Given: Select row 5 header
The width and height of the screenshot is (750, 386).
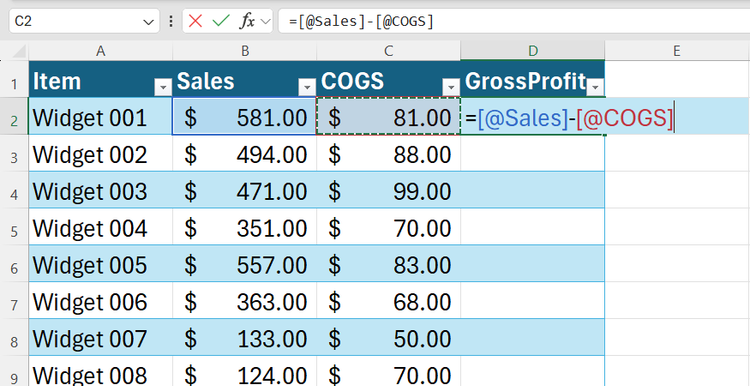Looking at the screenshot, I should pyautogui.click(x=14, y=227).
